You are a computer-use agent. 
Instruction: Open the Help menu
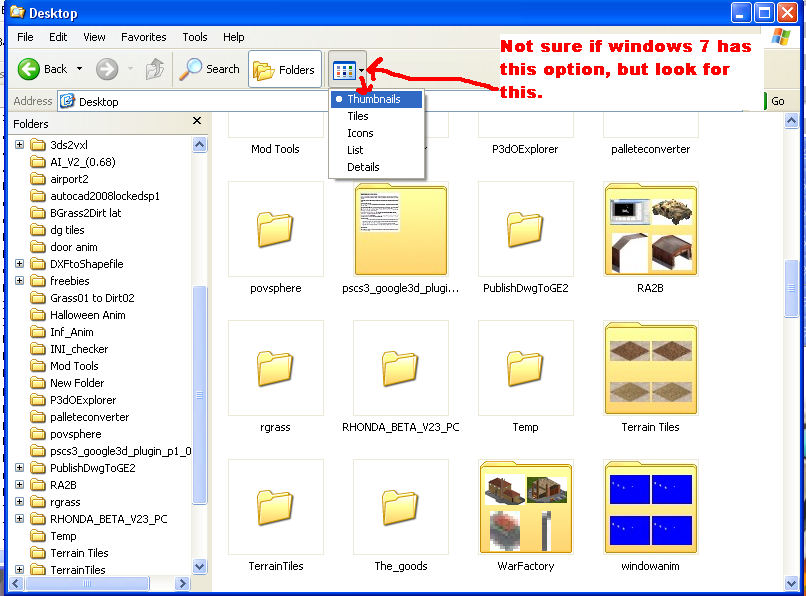[x=233, y=37]
